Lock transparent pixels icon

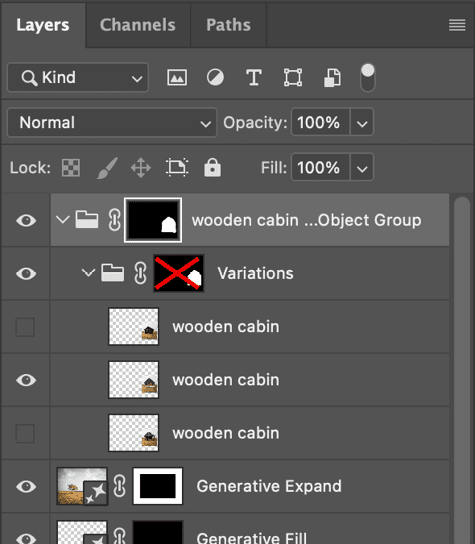tap(71, 168)
